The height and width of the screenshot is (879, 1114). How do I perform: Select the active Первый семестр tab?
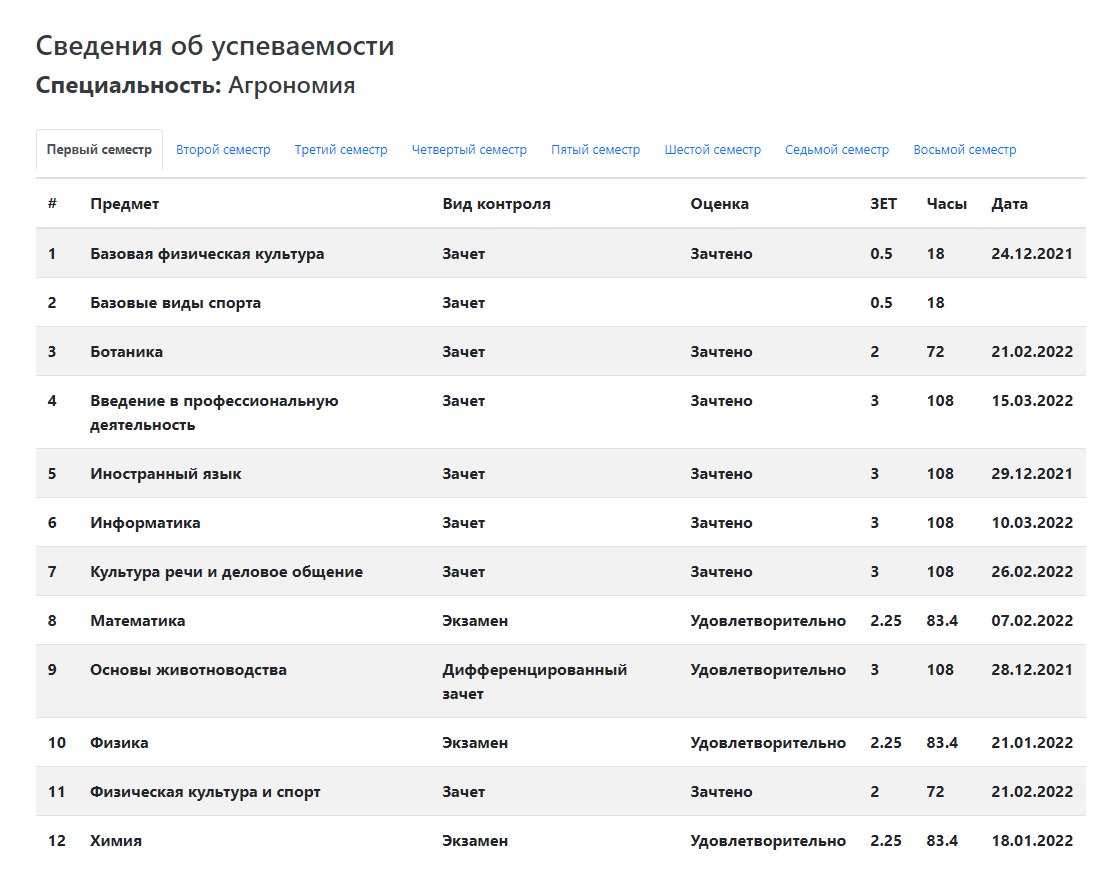99,150
